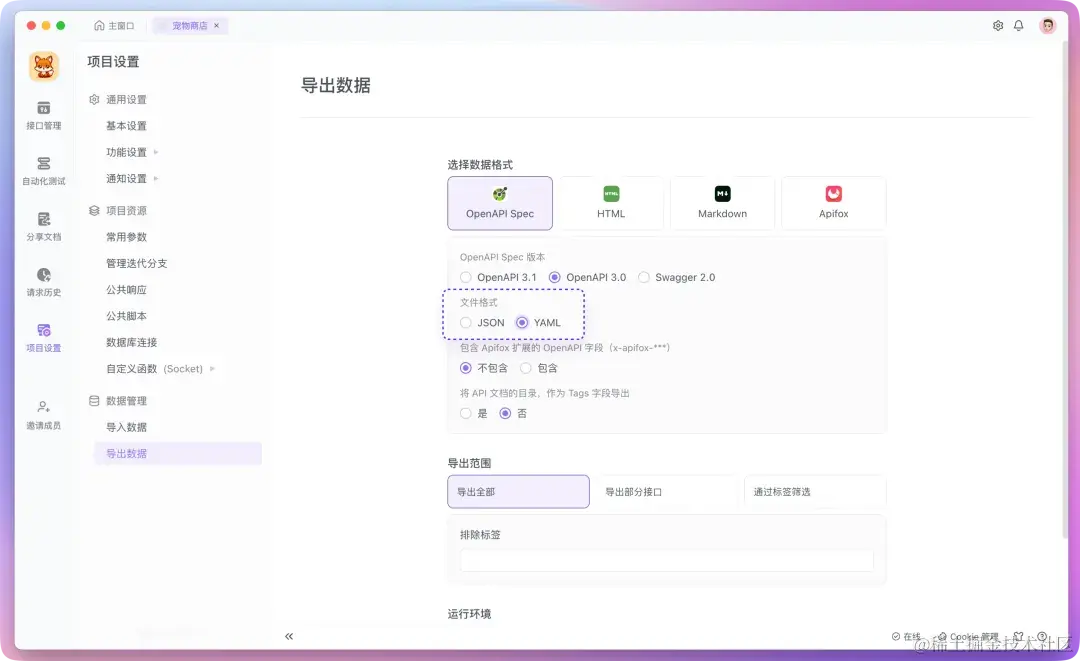
Task: Expand the 通知设置 section
Action: [125, 179]
